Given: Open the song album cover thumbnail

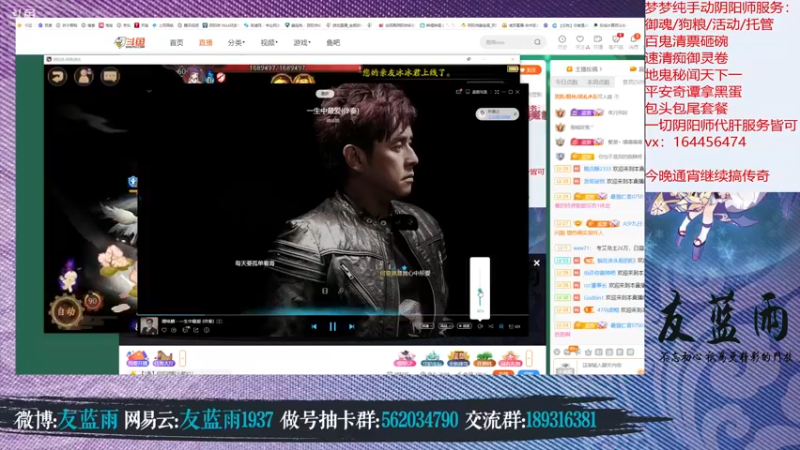Looking at the screenshot, I should pos(149,326).
